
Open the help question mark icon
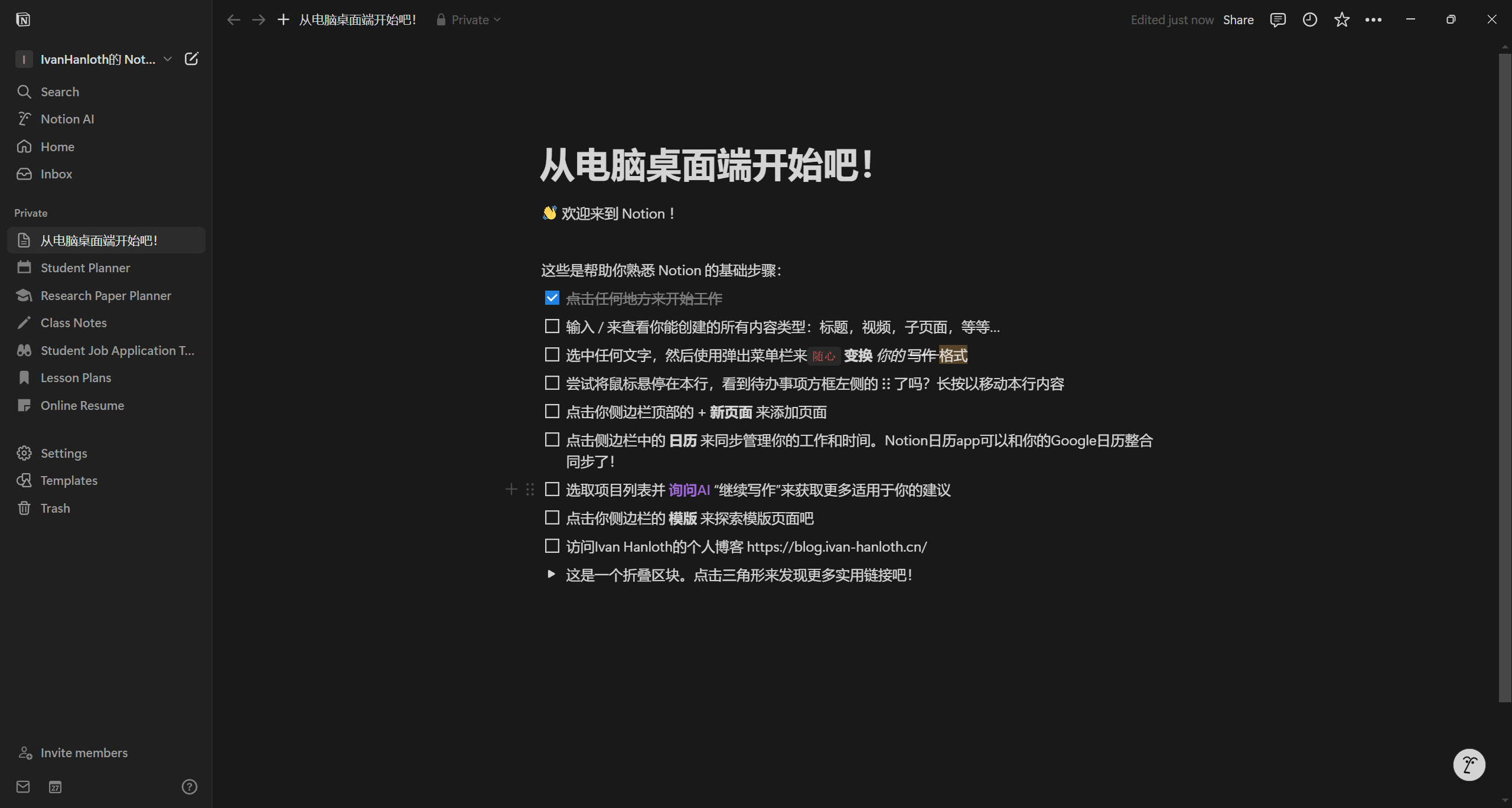(189, 787)
